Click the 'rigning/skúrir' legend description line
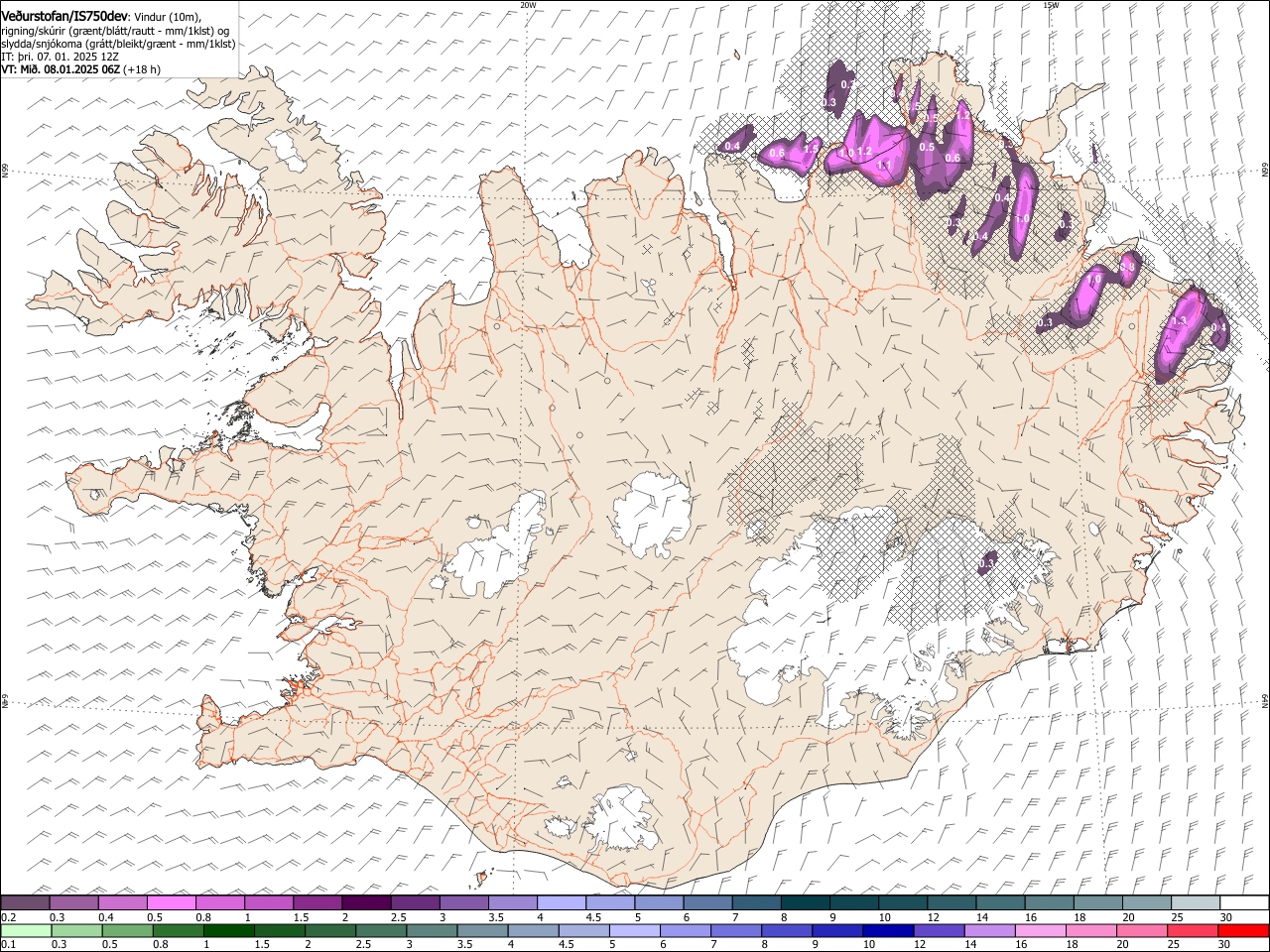 pyautogui.click(x=116, y=31)
